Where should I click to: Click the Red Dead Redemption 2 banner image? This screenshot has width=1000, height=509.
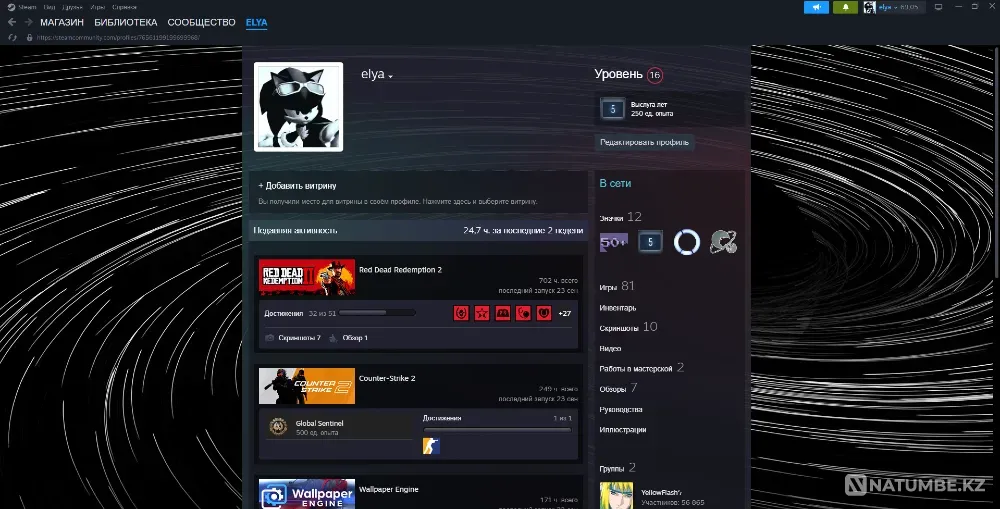coord(307,277)
